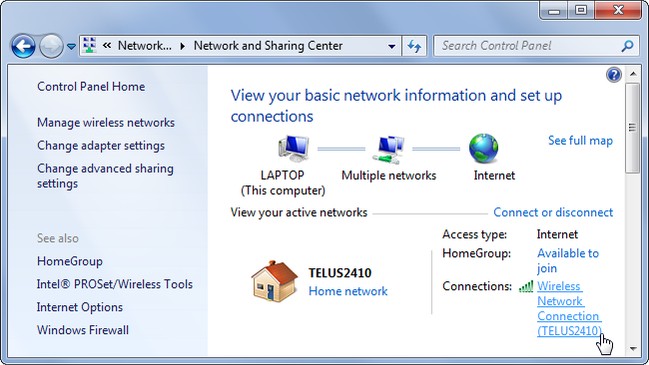Image resolution: width=649 pixels, height=365 pixels.
Task: Click the 'LAPTOP (This computer)' label
Action: 283,183
